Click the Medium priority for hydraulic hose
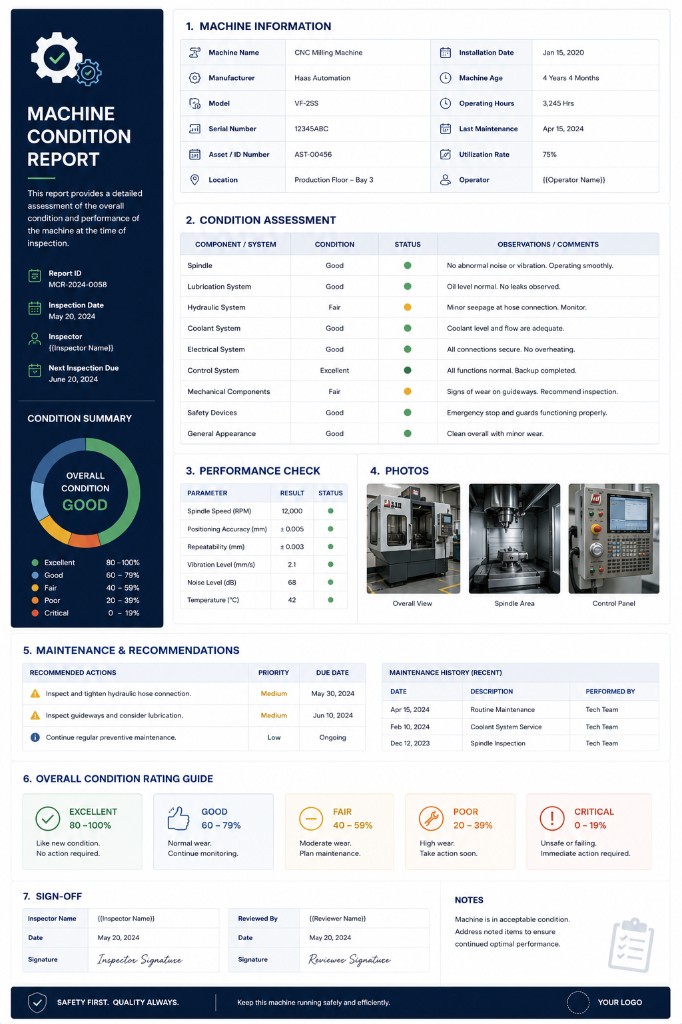682x1024 pixels. [x=274, y=694]
